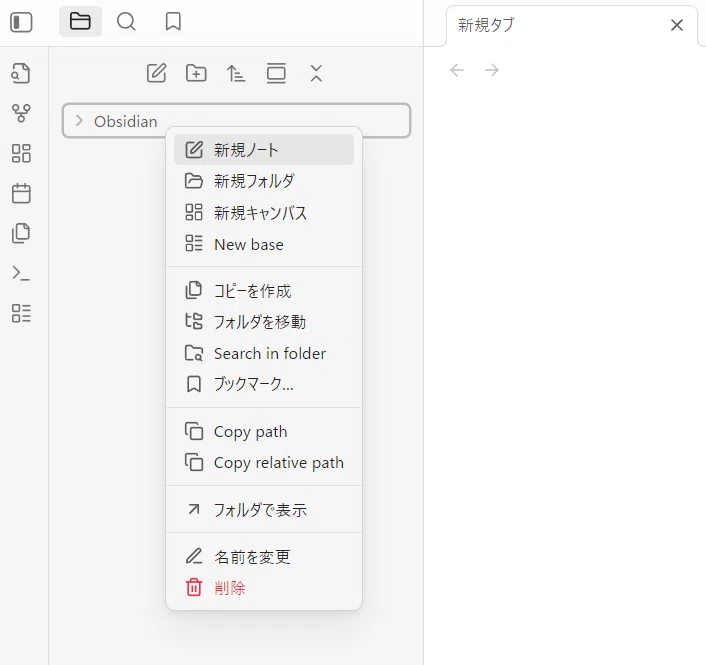
Task: Choose フォルダを移動 menu entry
Action: tap(264, 322)
